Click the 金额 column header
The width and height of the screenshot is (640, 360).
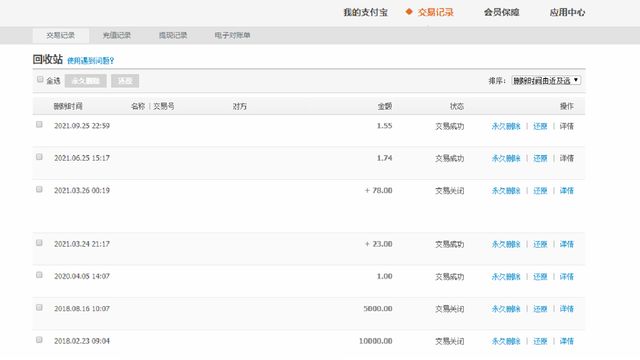(x=384, y=107)
